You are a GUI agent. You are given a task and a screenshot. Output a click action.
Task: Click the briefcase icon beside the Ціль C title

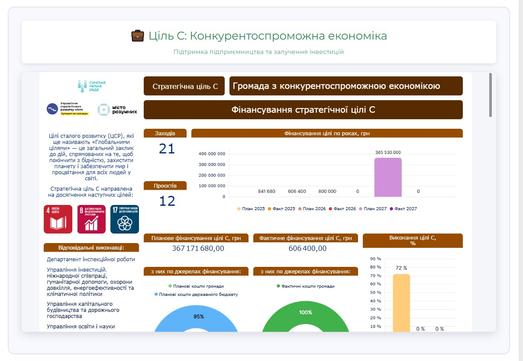click(x=137, y=36)
